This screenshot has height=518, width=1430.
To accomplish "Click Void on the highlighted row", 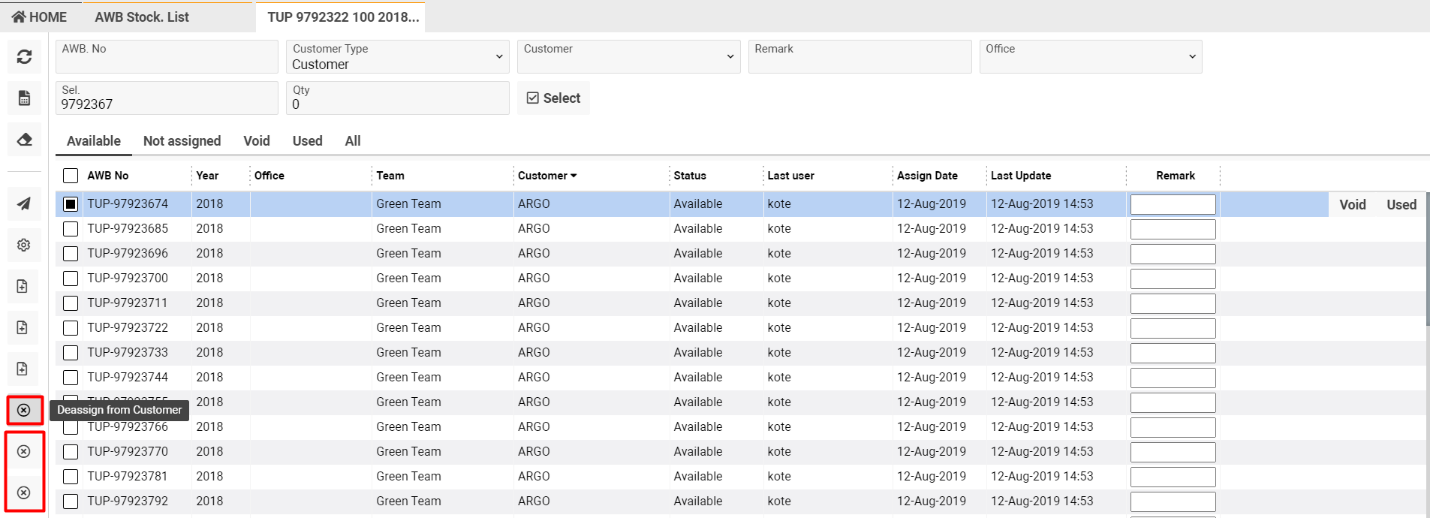I will click(x=1352, y=204).
